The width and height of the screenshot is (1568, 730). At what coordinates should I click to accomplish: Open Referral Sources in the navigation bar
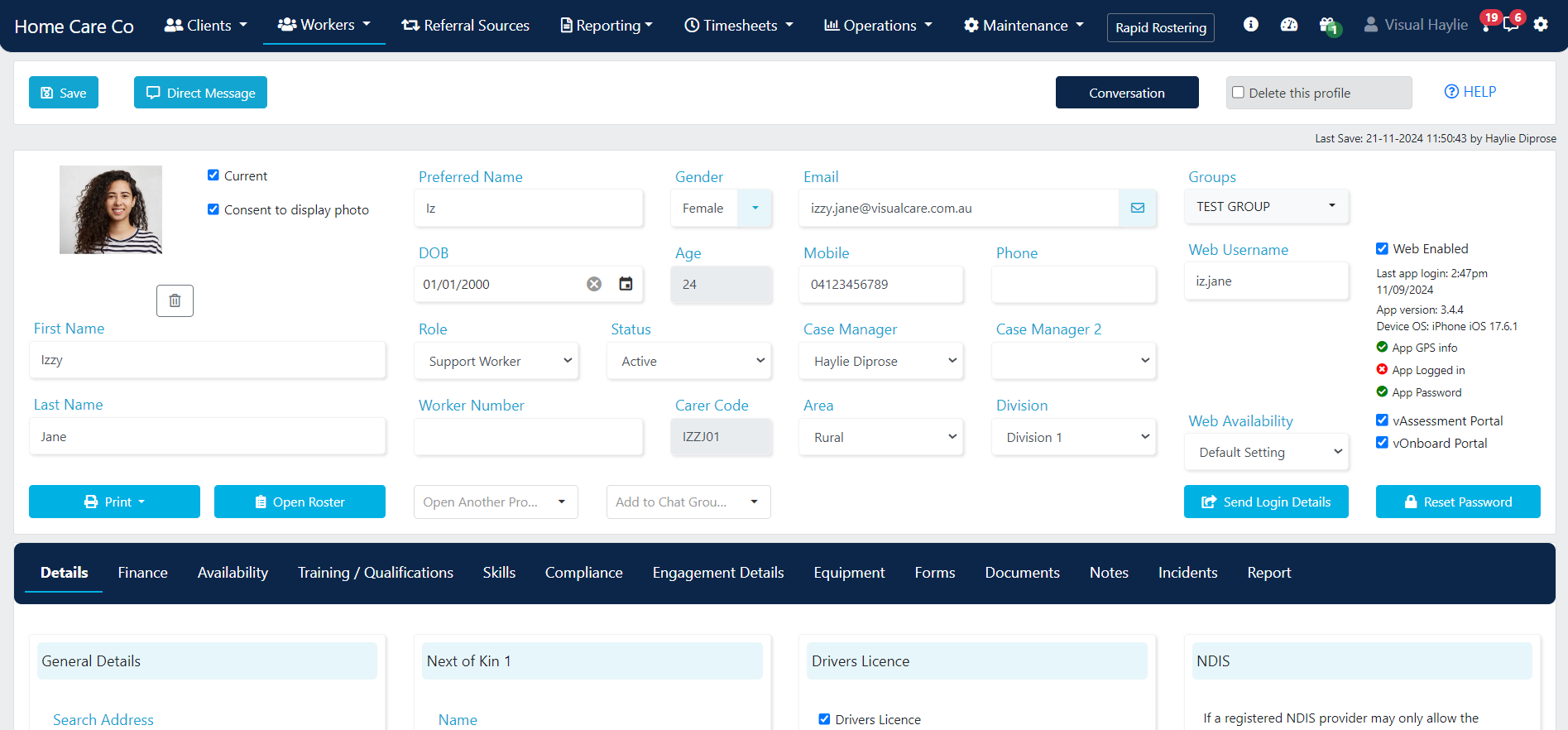[465, 26]
